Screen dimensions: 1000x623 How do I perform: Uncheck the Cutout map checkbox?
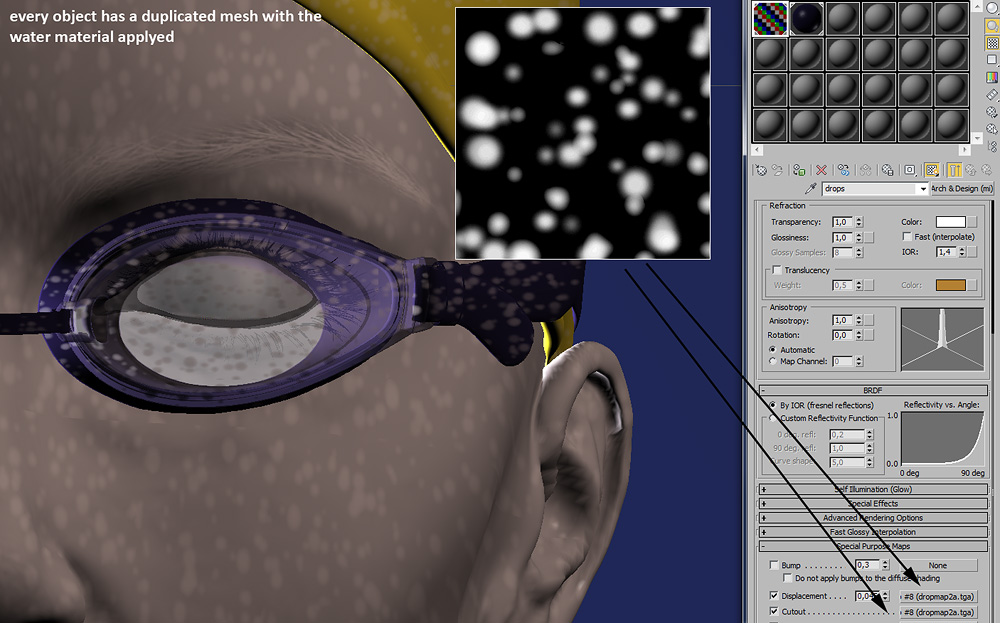tap(774, 612)
